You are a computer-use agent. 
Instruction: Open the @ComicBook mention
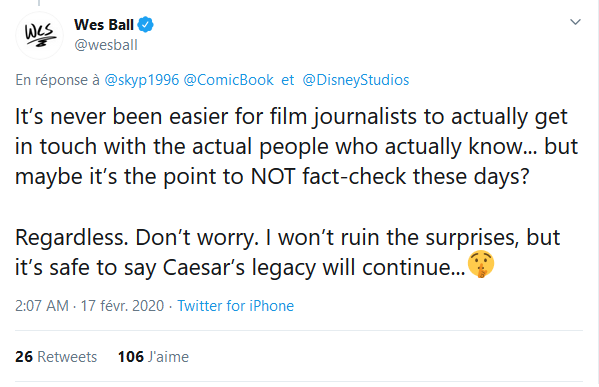click(x=228, y=80)
